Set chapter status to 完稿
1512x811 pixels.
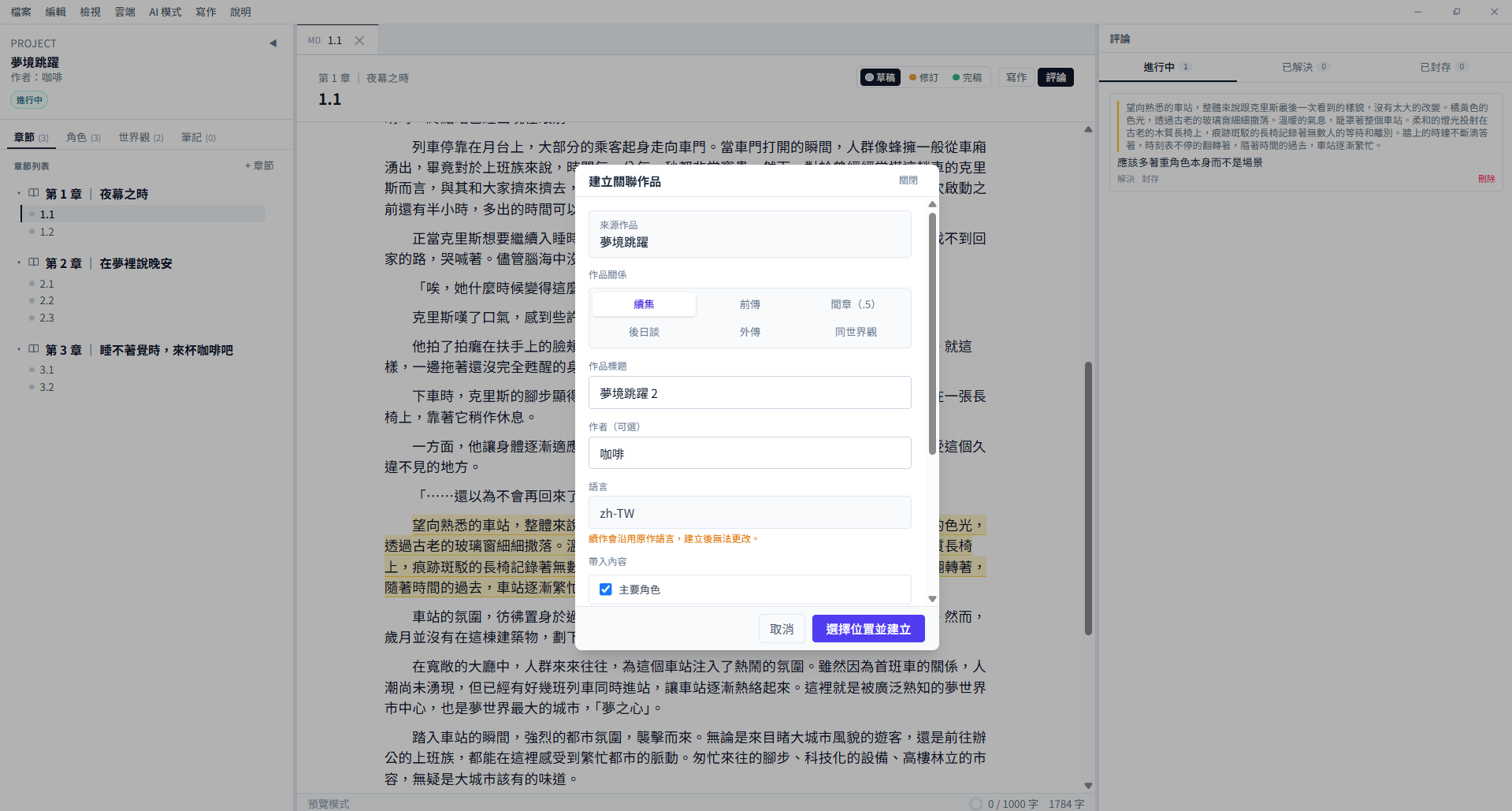click(x=968, y=77)
